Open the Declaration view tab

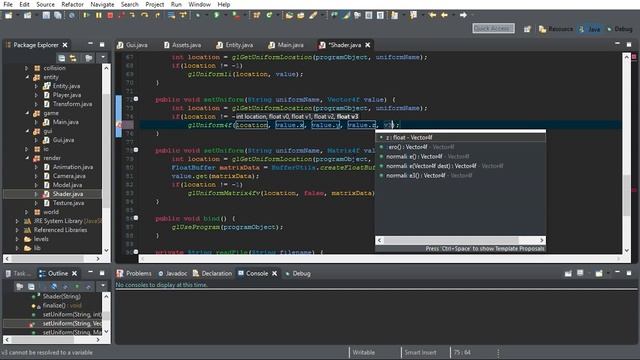[x=212, y=273]
